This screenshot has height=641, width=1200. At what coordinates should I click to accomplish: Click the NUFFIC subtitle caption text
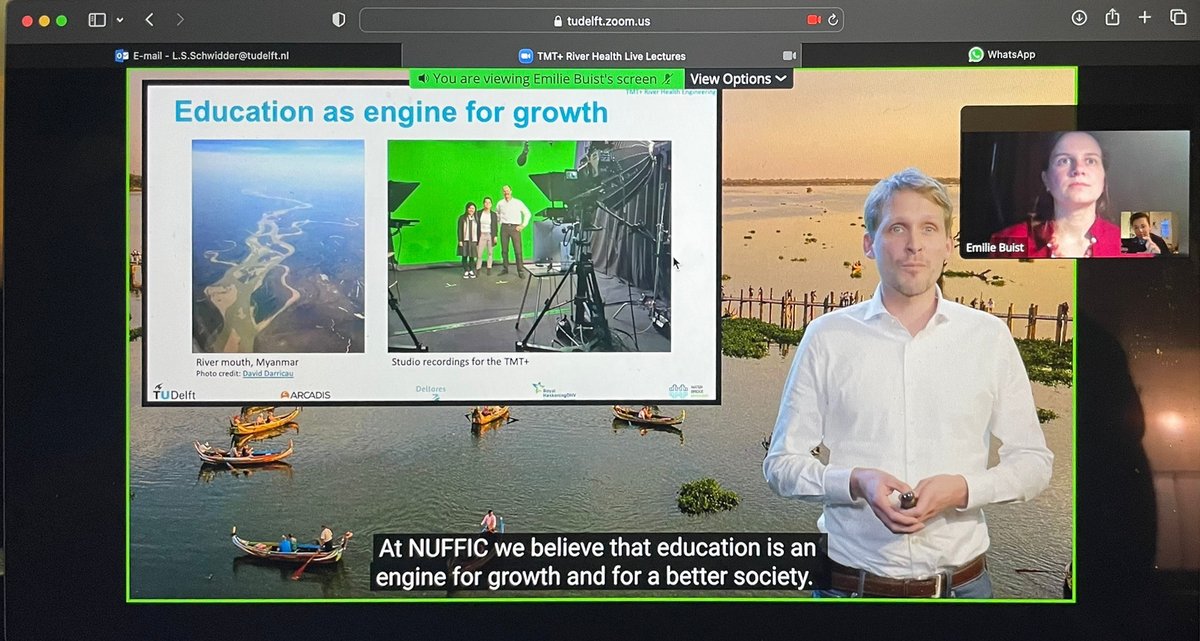[598, 562]
